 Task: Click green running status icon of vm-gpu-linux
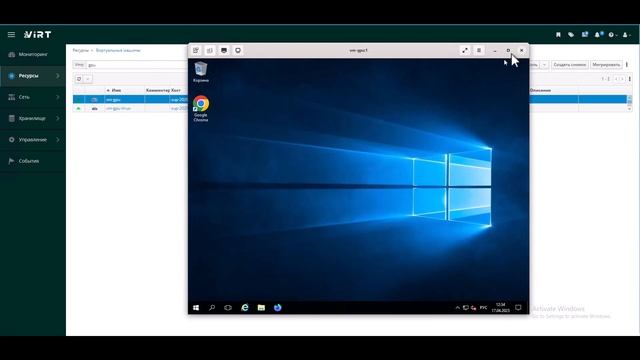point(78,109)
